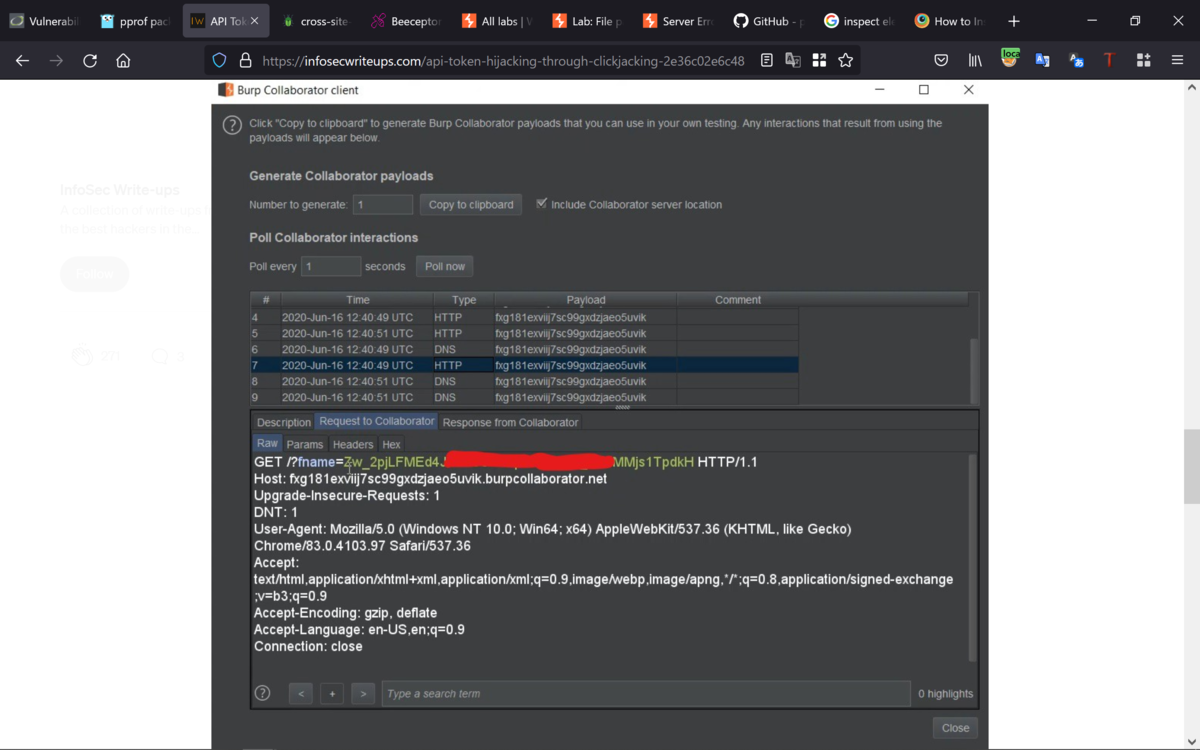Toggle Include Collaborator server location checkbox
Screen dimensions: 1200x750
click(x=541, y=203)
